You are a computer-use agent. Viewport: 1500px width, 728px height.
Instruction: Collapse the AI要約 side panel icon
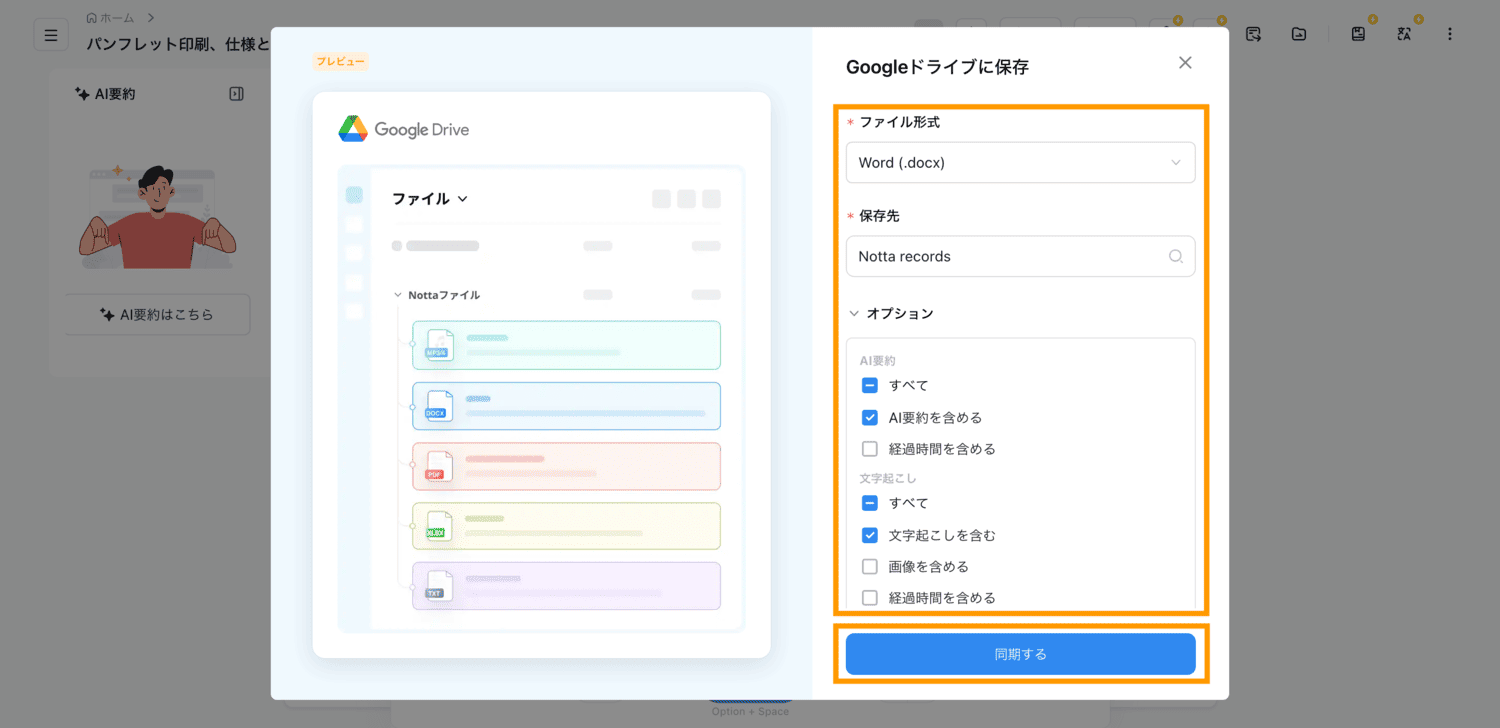tap(236, 94)
